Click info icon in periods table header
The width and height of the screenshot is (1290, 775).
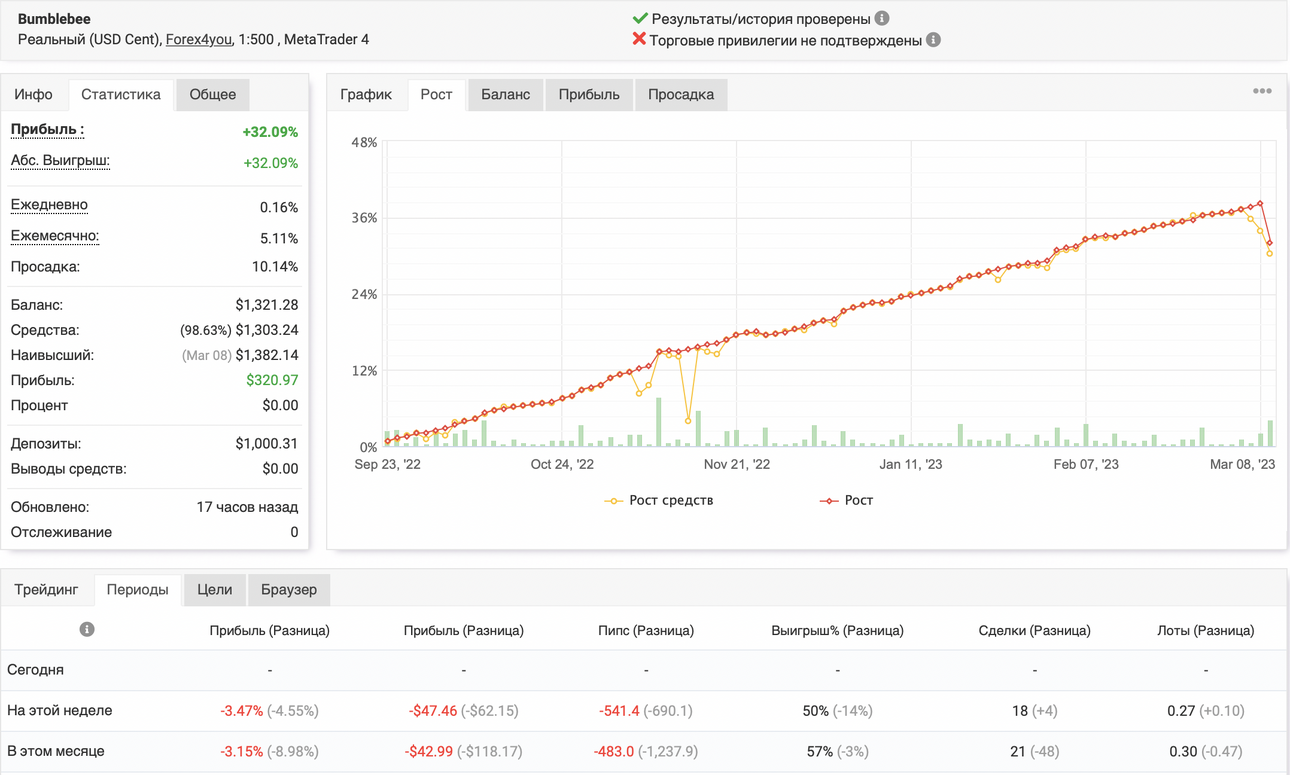pos(87,629)
